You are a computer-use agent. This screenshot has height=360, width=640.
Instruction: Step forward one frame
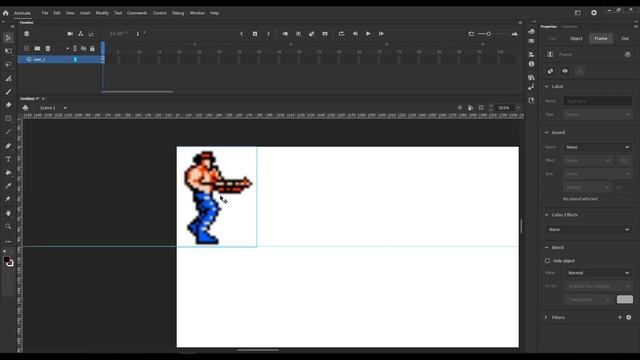(x=381, y=33)
